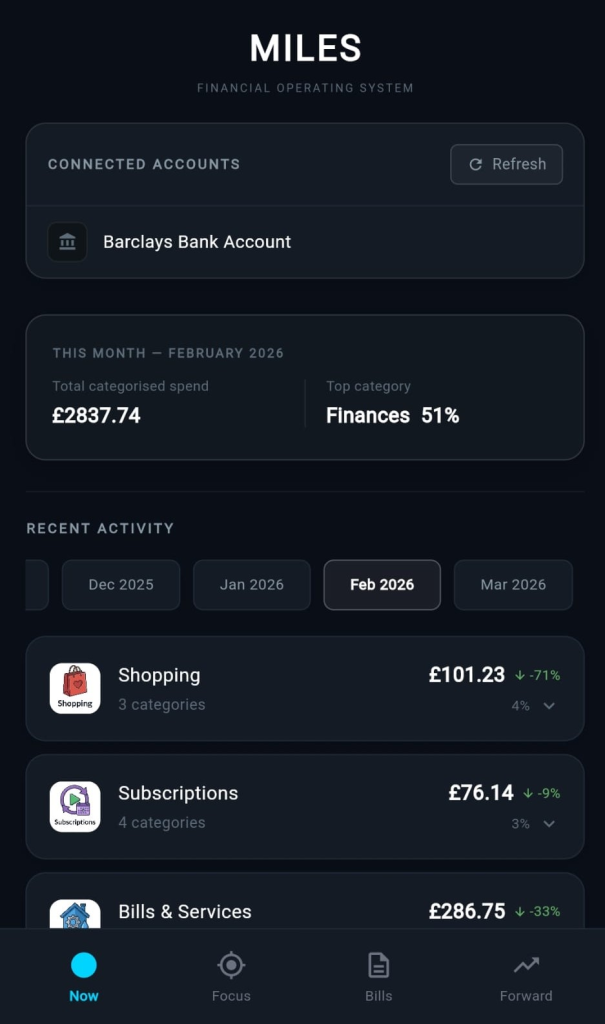Expand the Shopping category chevron

548,706
